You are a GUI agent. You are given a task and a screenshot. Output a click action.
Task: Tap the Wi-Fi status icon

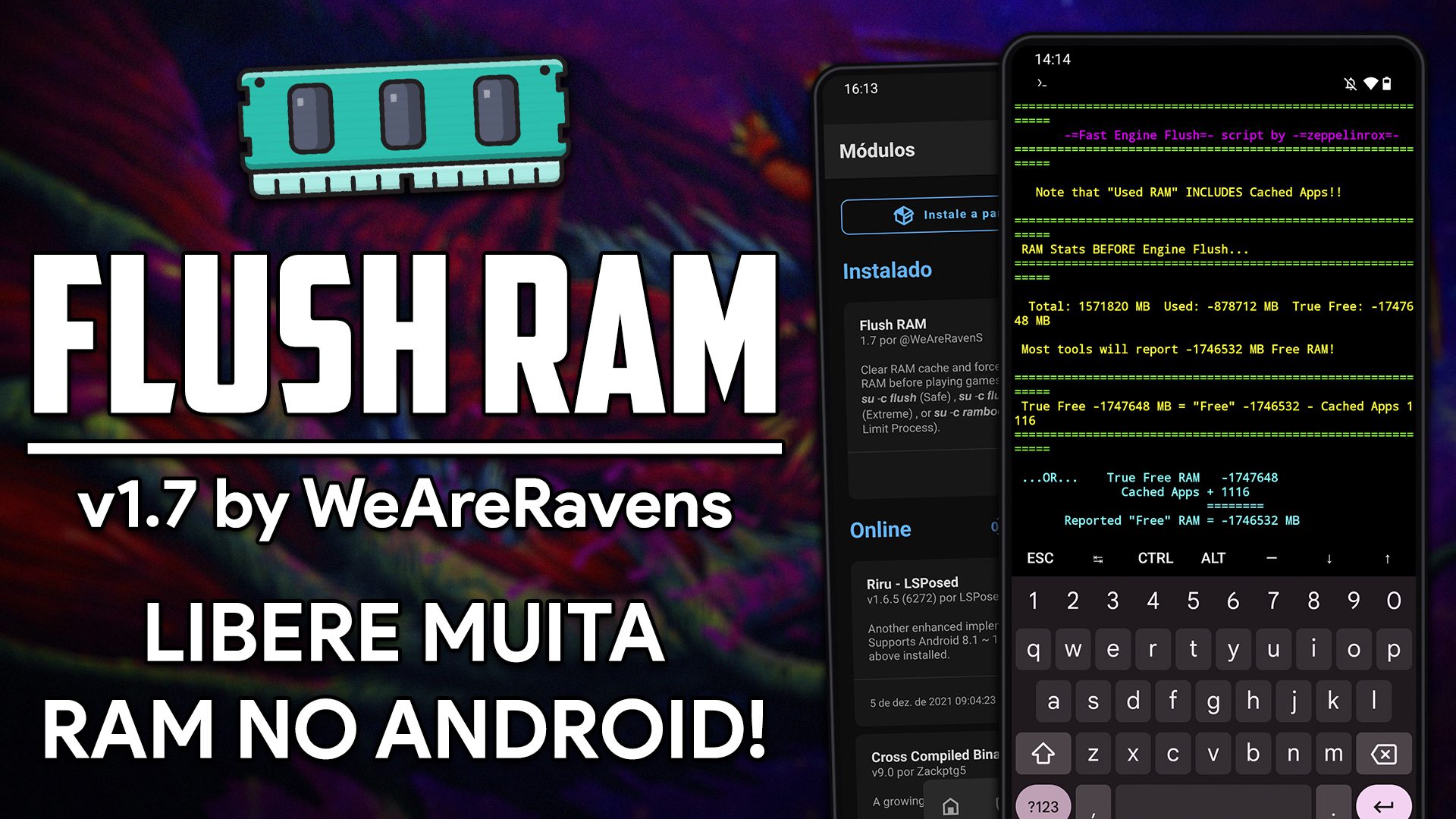tap(1371, 84)
